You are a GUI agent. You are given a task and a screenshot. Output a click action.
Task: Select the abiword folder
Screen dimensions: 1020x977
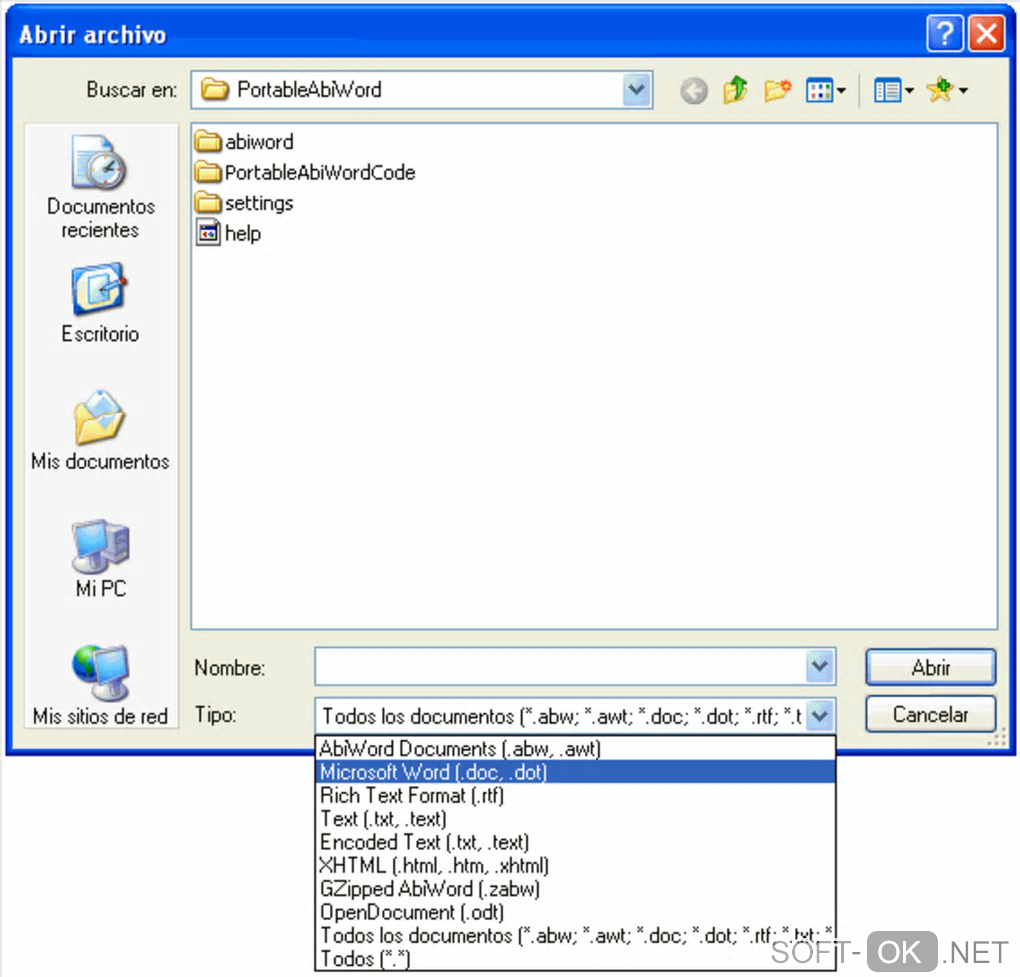pyautogui.click(x=245, y=141)
